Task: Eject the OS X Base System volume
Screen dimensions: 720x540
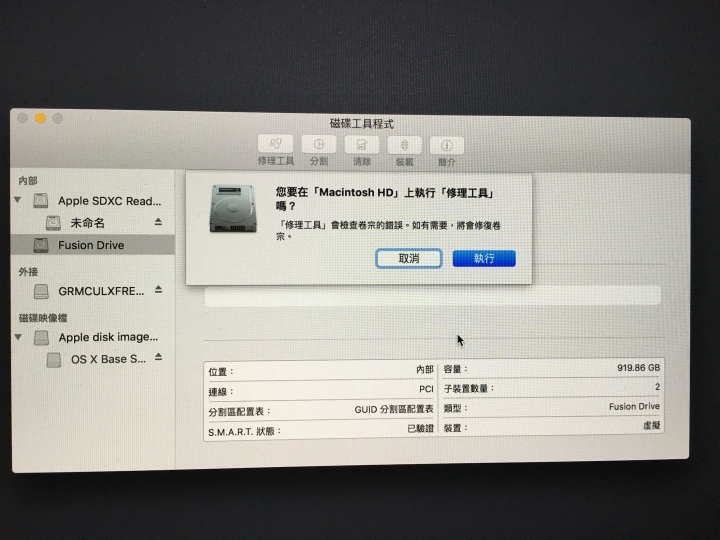Action: [158, 357]
